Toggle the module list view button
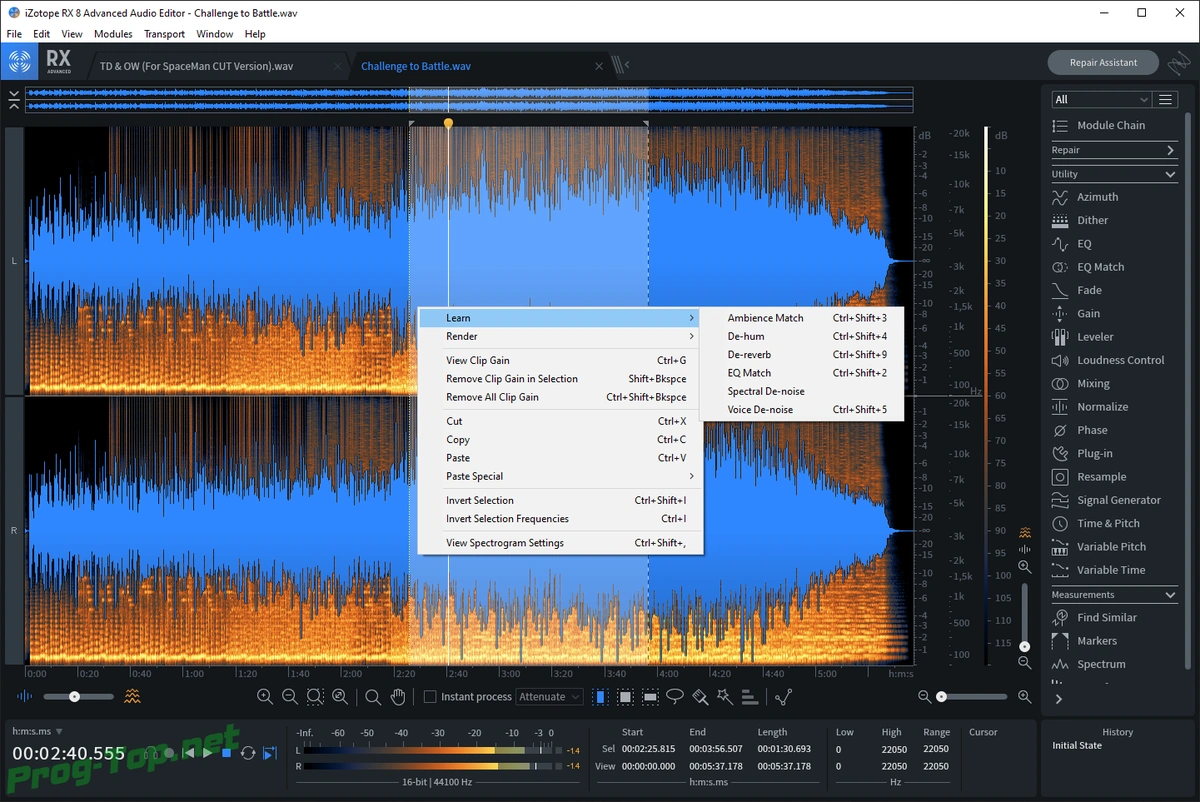 (1165, 99)
